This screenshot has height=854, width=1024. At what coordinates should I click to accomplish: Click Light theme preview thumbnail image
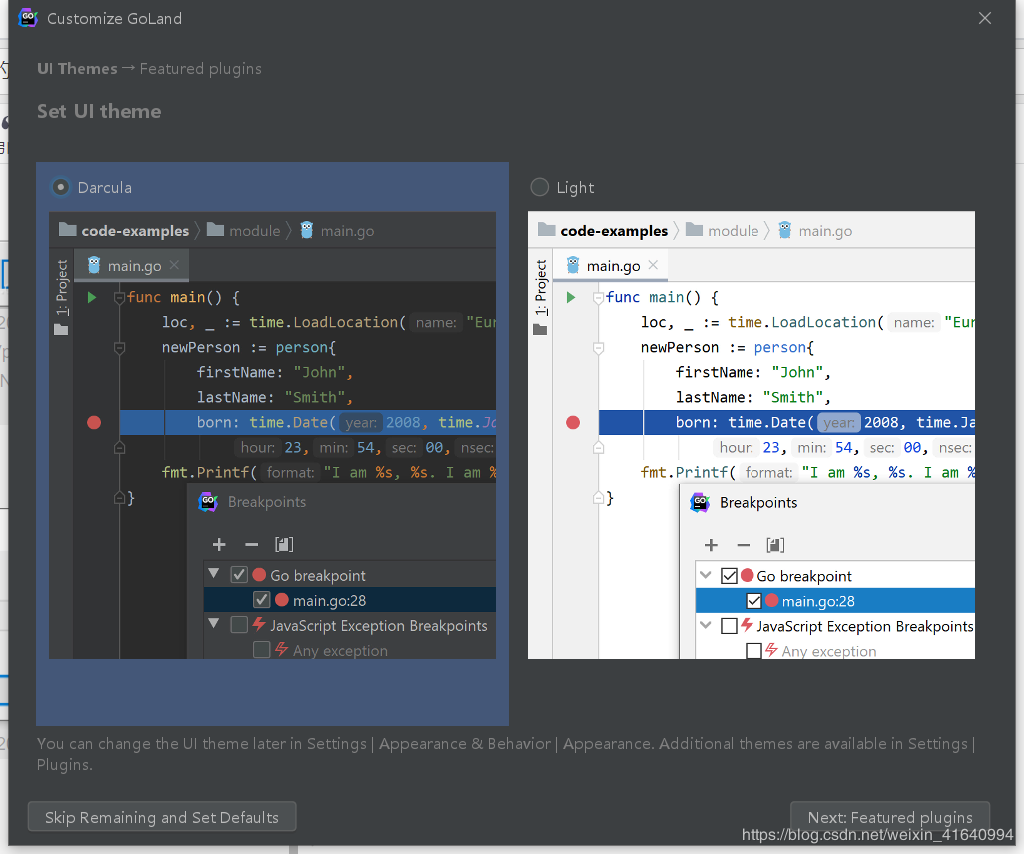click(x=751, y=435)
